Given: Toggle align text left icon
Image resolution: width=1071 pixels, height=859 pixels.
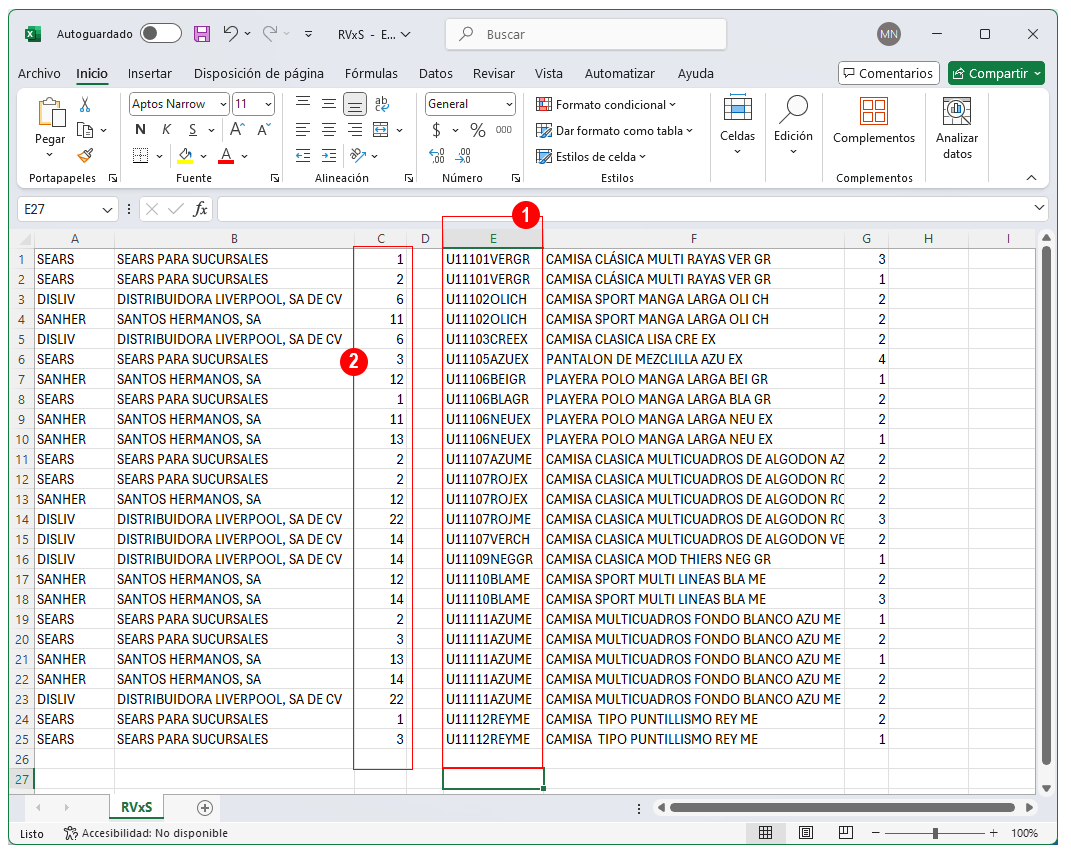Looking at the screenshot, I should tap(303, 130).
